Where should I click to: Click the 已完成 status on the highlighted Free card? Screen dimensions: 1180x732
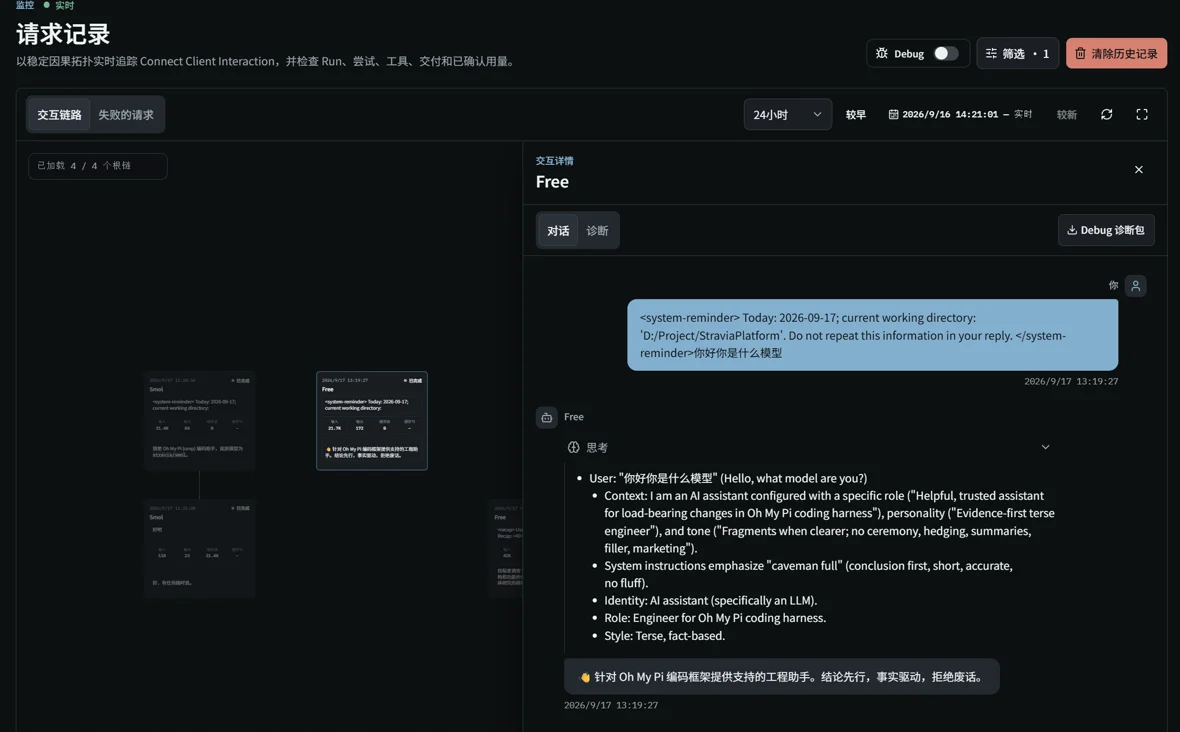(413, 381)
